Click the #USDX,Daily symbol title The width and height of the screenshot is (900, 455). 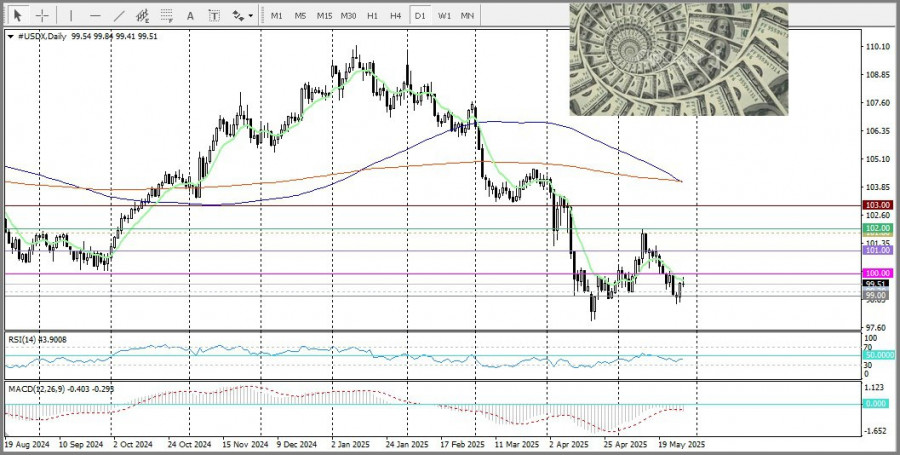point(42,36)
